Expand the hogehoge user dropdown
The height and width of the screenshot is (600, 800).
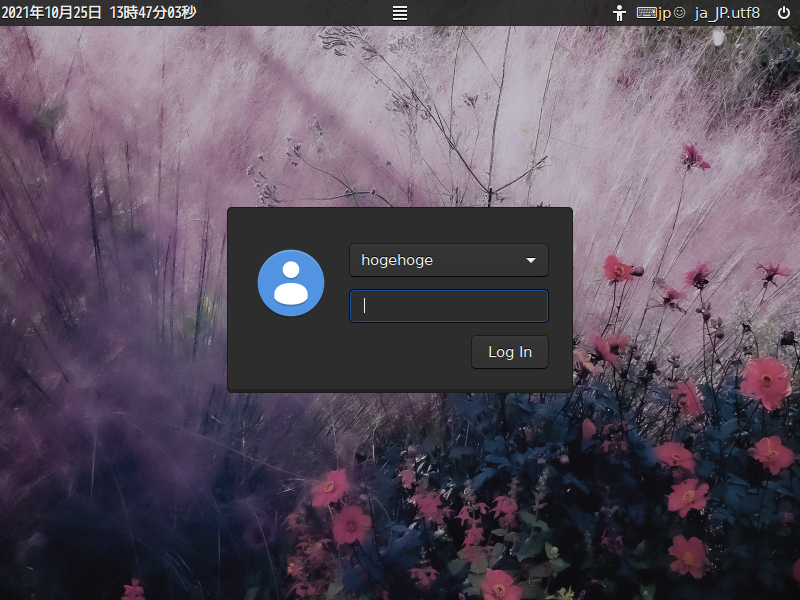coord(448,260)
